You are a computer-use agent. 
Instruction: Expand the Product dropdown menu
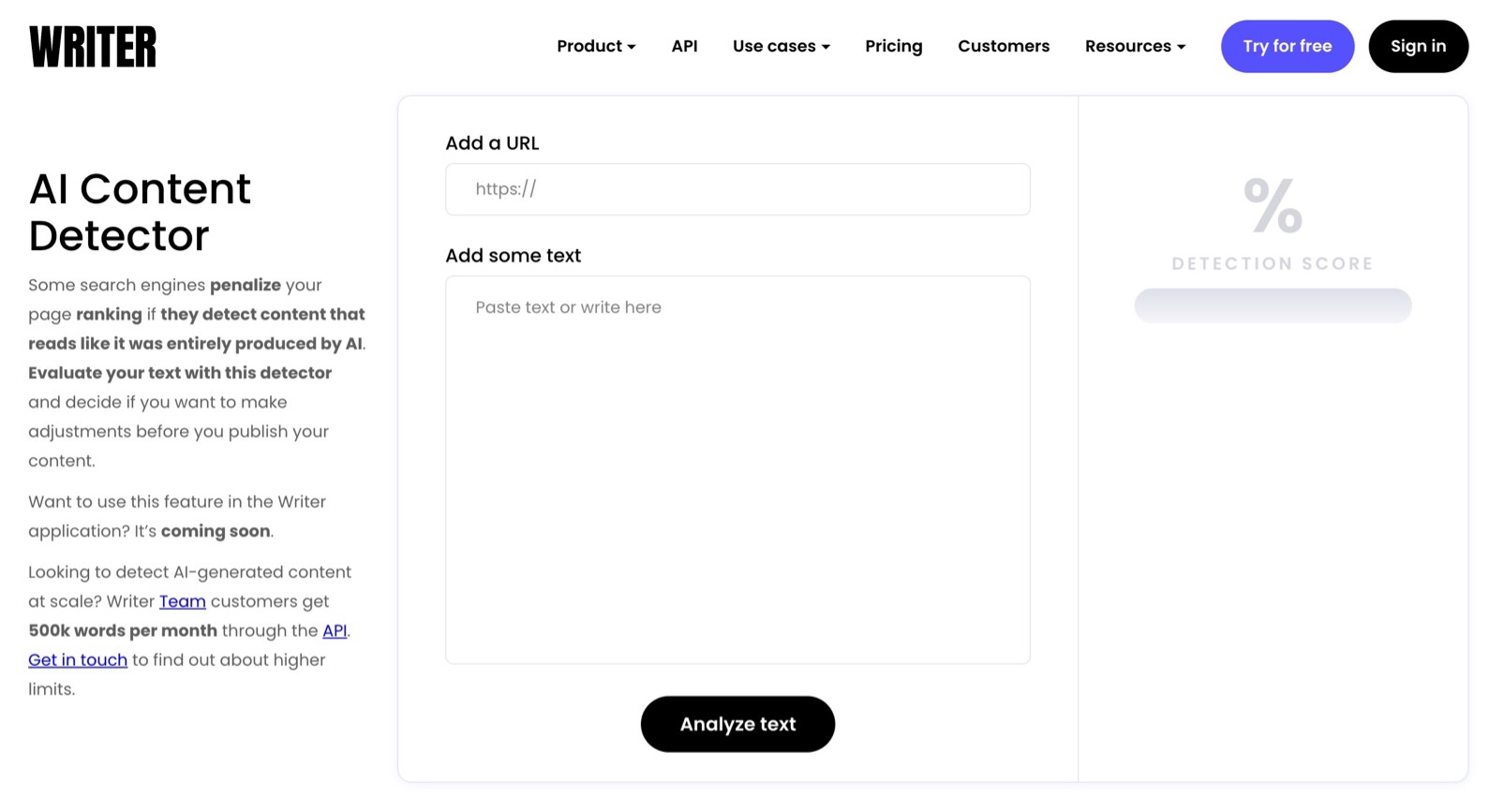(596, 46)
